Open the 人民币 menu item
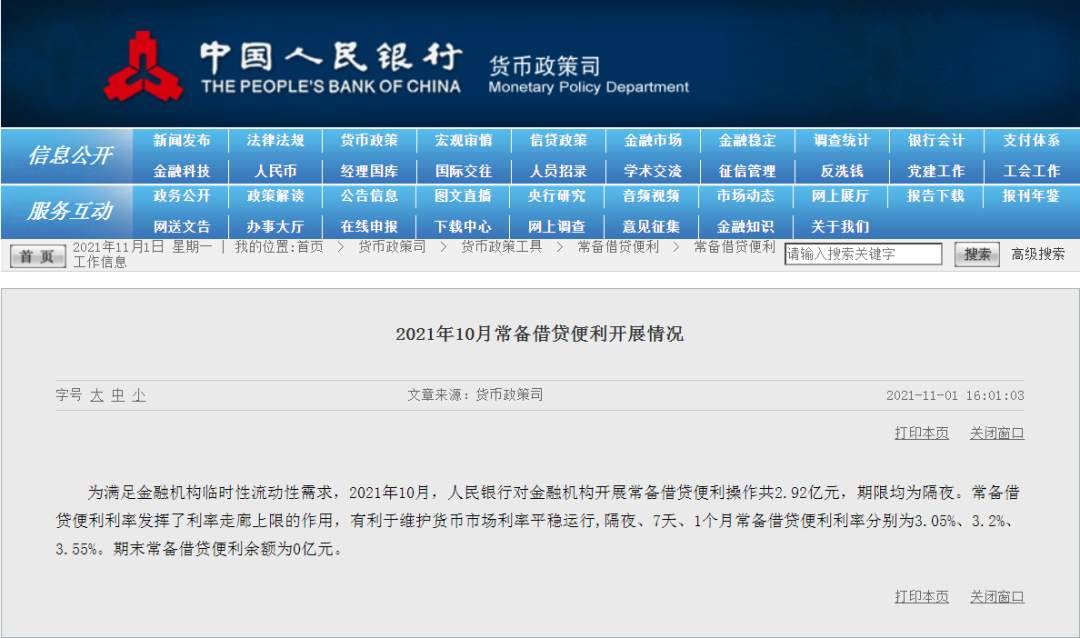1080x638 pixels. click(275, 171)
